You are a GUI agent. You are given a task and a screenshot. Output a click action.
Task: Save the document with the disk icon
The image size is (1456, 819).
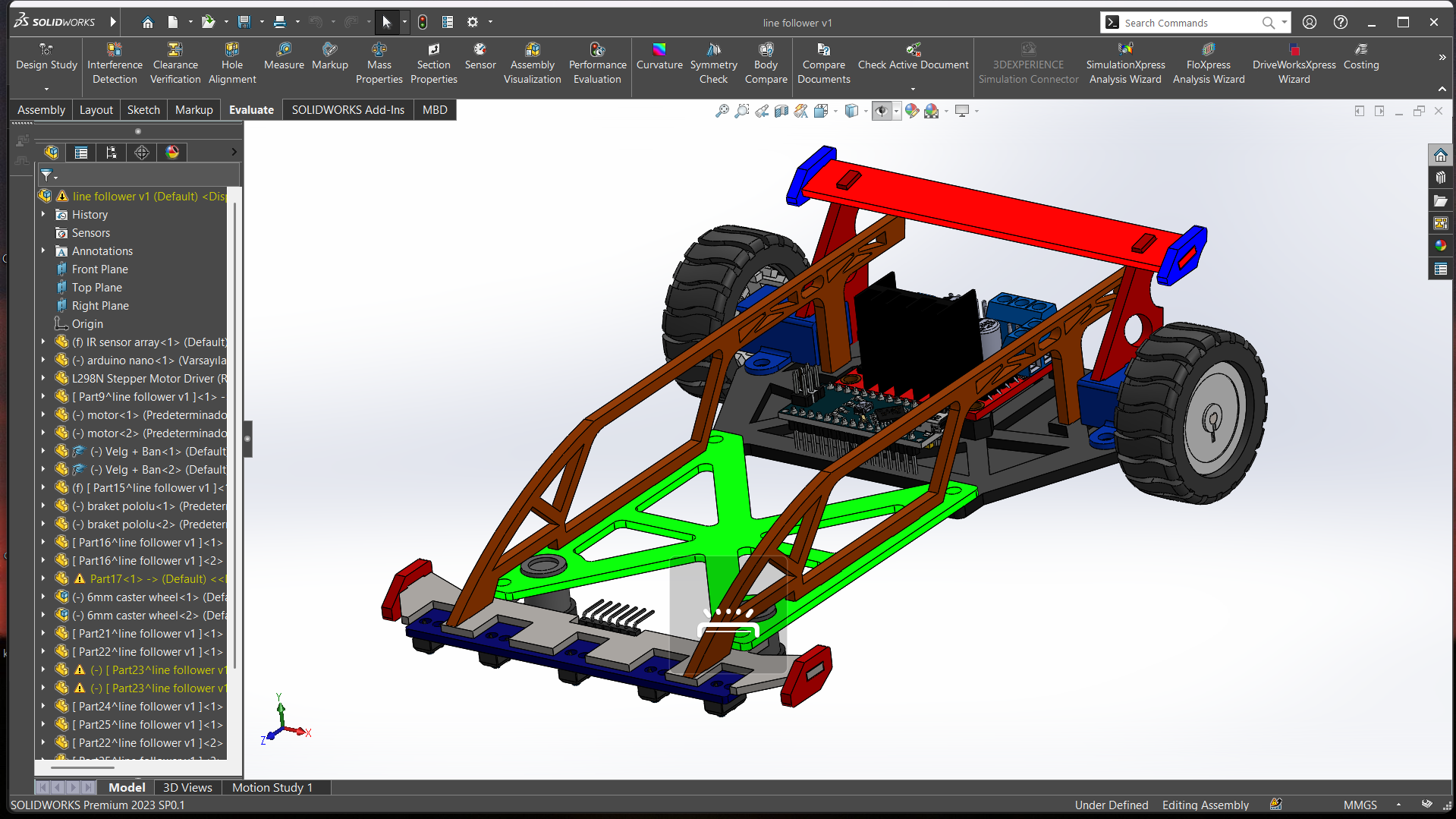pos(244,22)
